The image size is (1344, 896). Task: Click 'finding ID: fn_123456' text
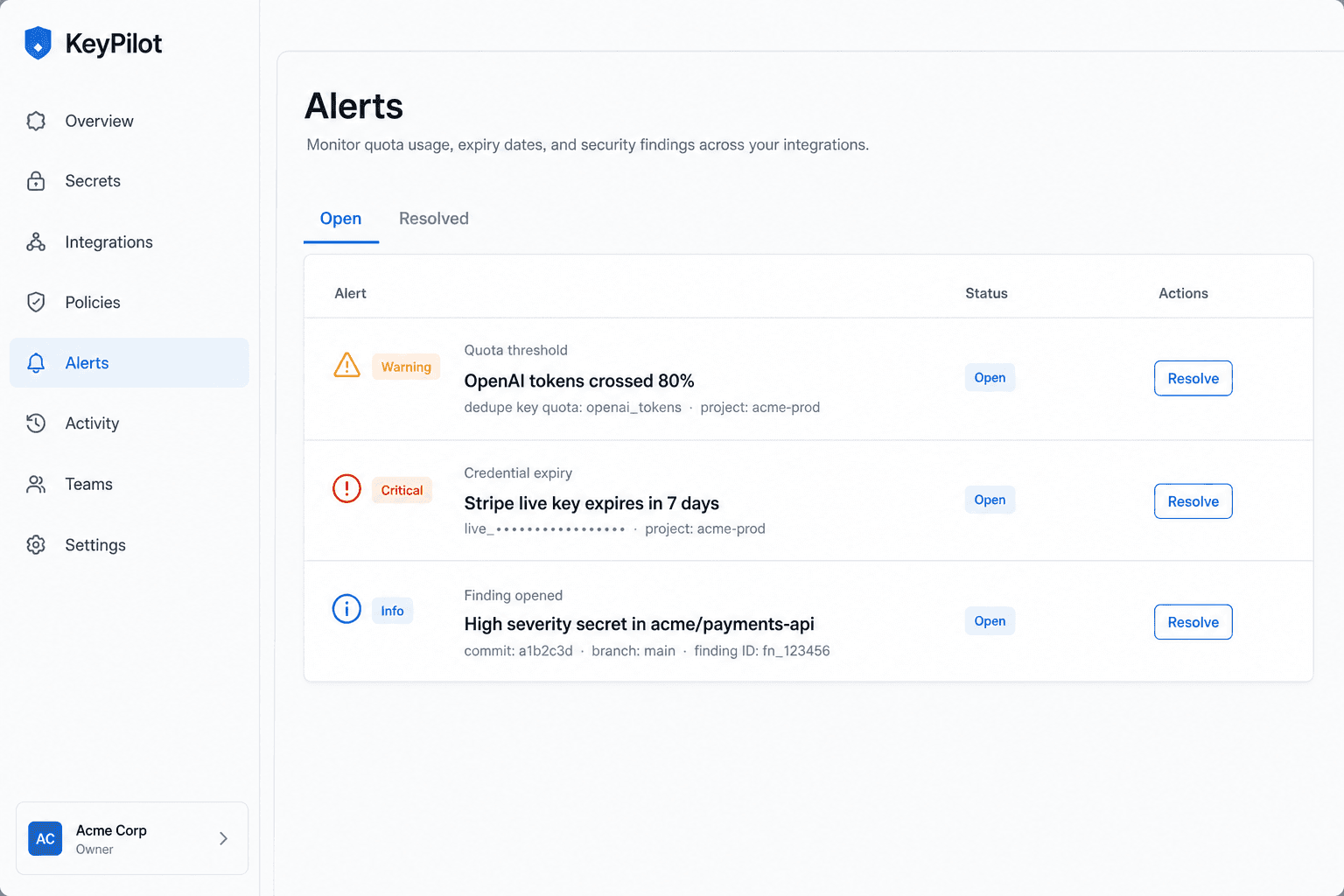[762, 651]
